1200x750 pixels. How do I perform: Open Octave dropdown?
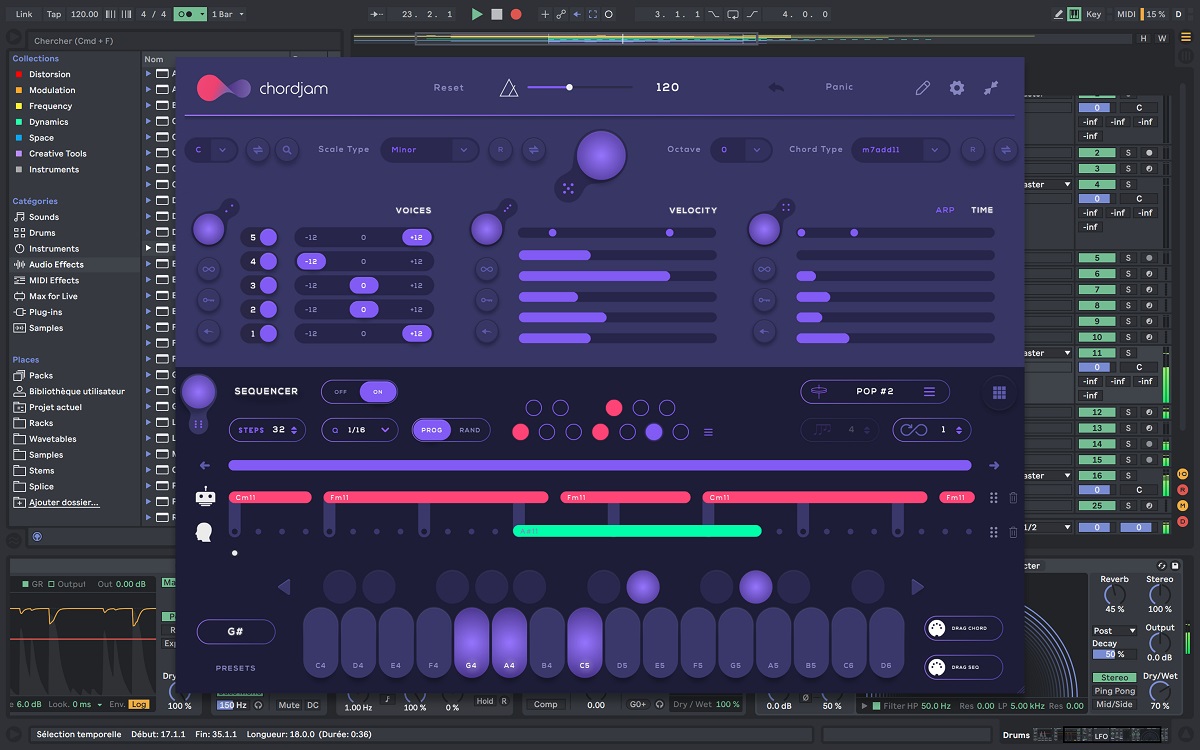click(741, 150)
